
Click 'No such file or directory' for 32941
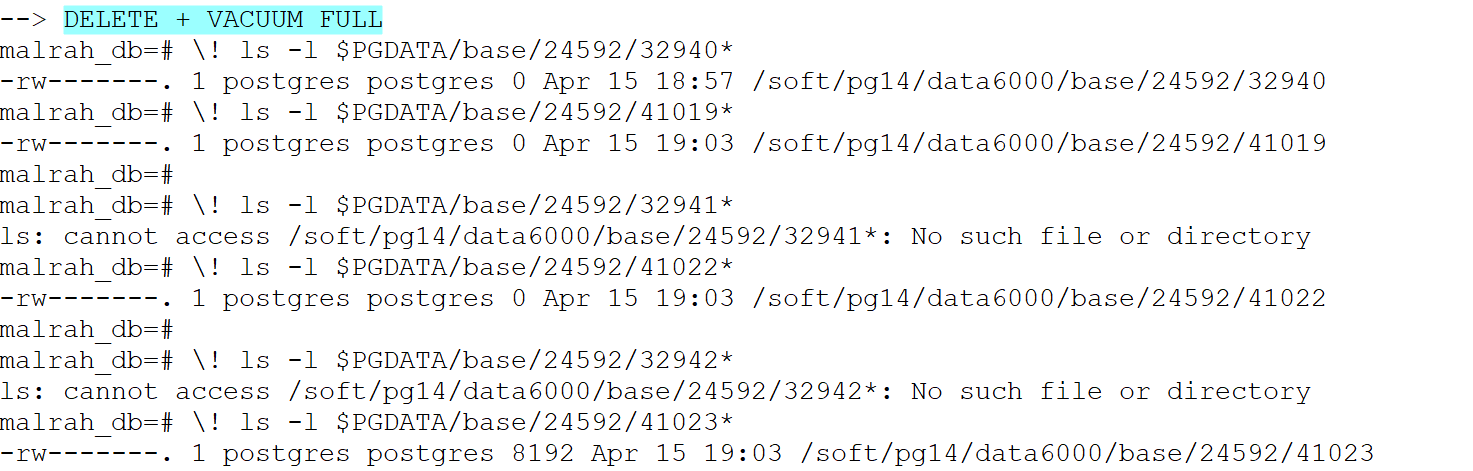(1111, 236)
